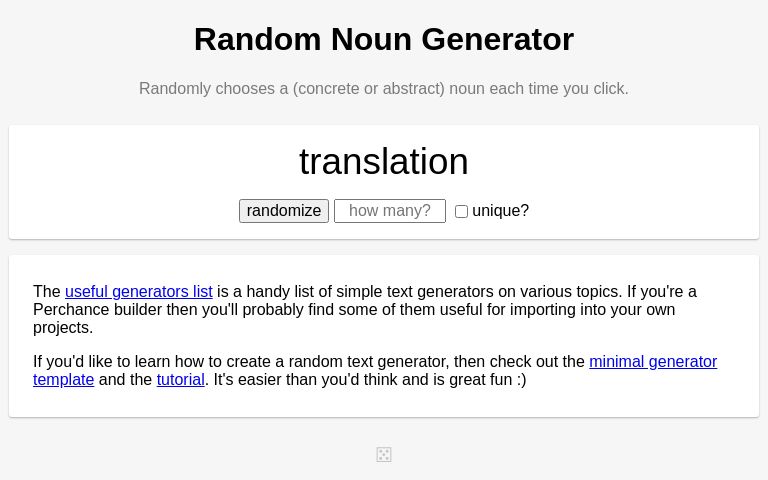Viewport: 768px width, 480px height.
Task: Click the word "Perchance" in the paragraph
Action: click(71, 310)
